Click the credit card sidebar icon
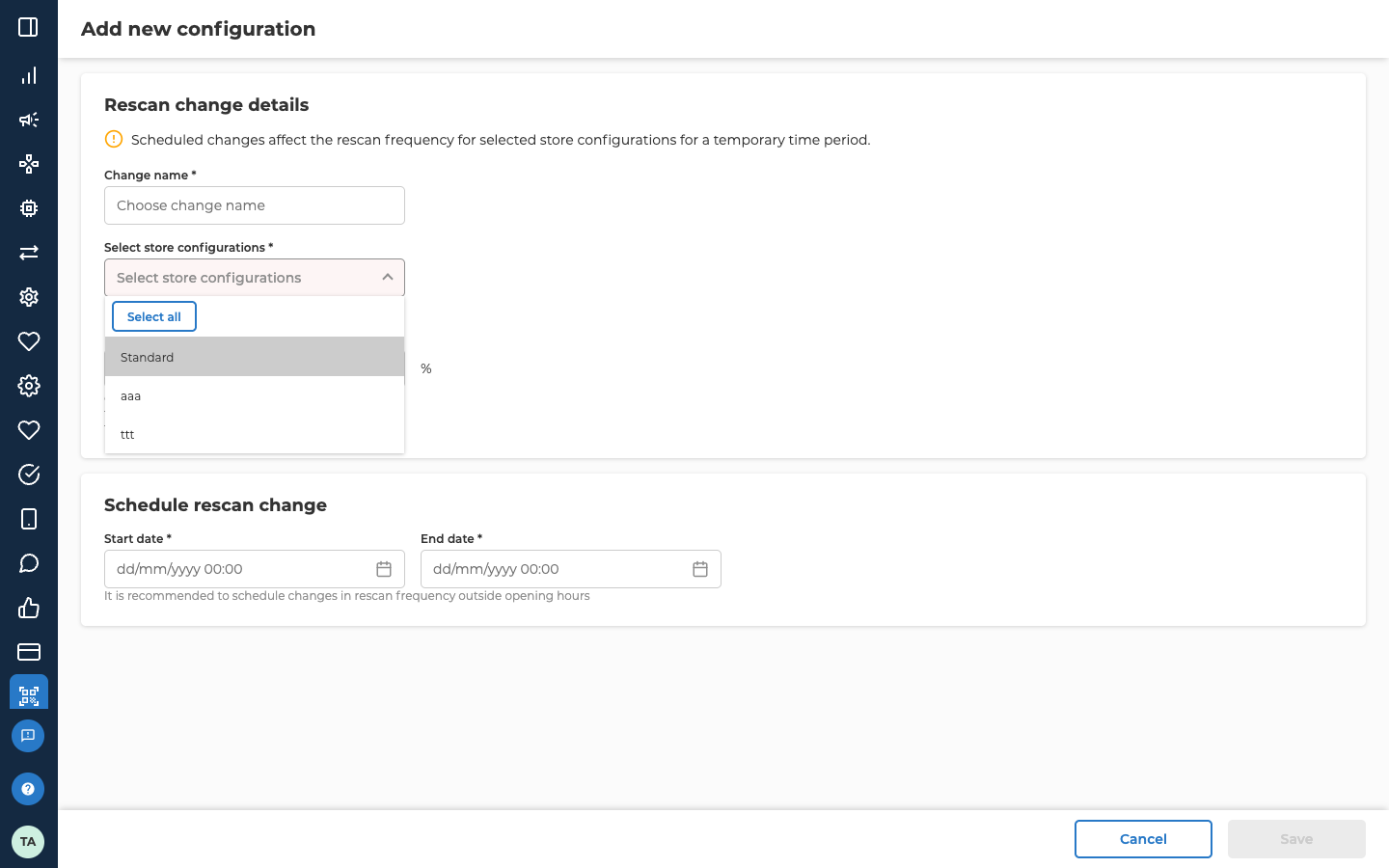The image size is (1389, 868). click(x=29, y=652)
